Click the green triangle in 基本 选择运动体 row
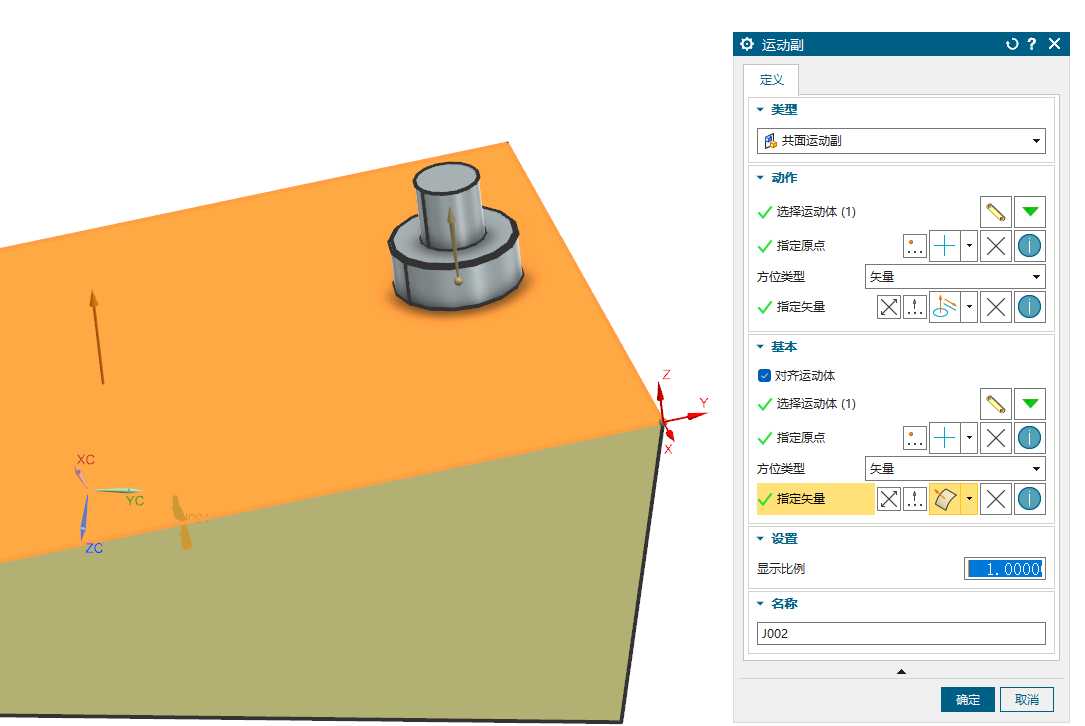Image resolution: width=1085 pixels, height=726 pixels. tap(1030, 404)
